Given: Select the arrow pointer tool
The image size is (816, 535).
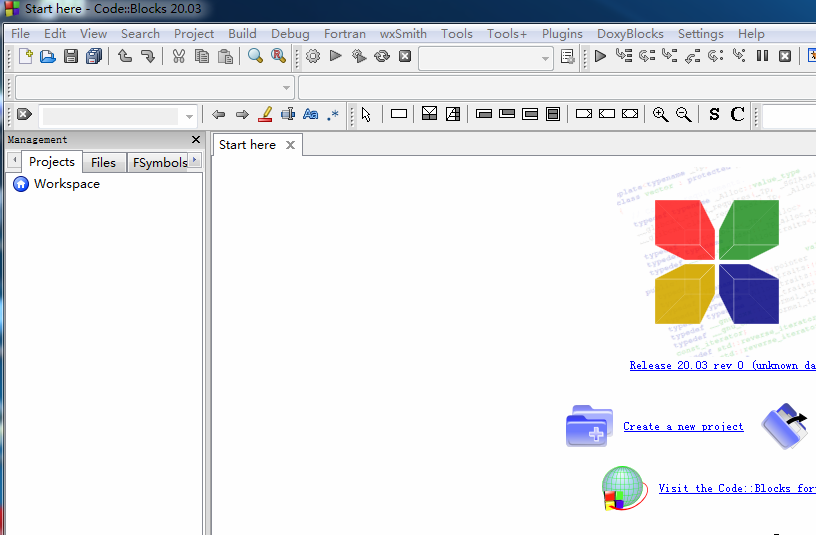Looking at the screenshot, I should click(366, 114).
